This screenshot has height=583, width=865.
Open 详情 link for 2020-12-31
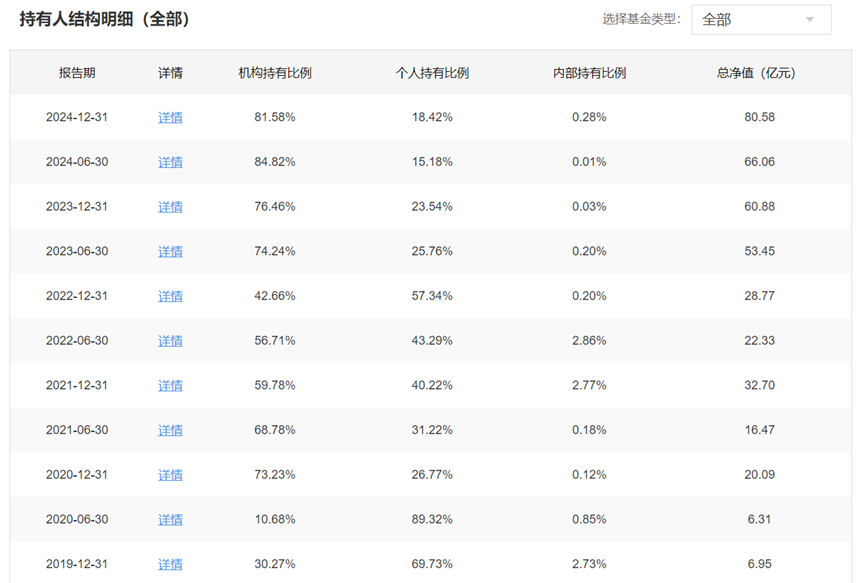point(170,475)
